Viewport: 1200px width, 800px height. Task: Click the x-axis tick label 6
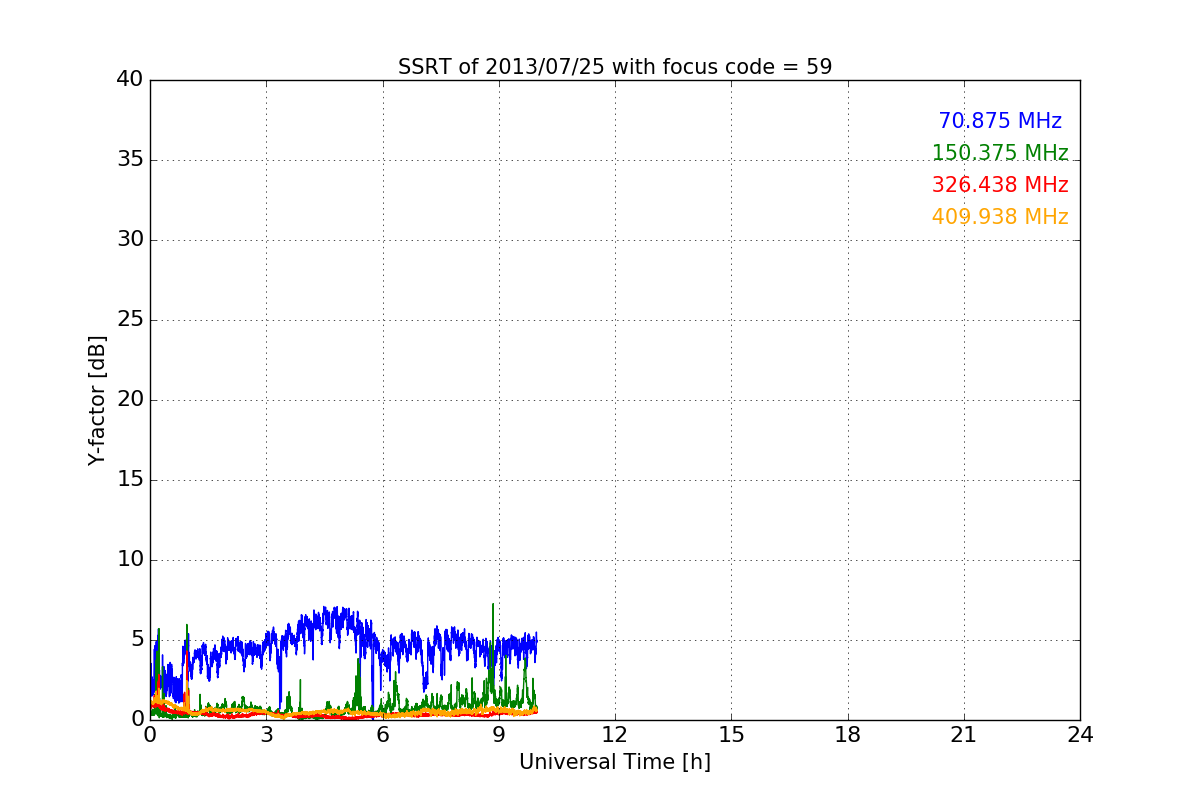point(383,734)
